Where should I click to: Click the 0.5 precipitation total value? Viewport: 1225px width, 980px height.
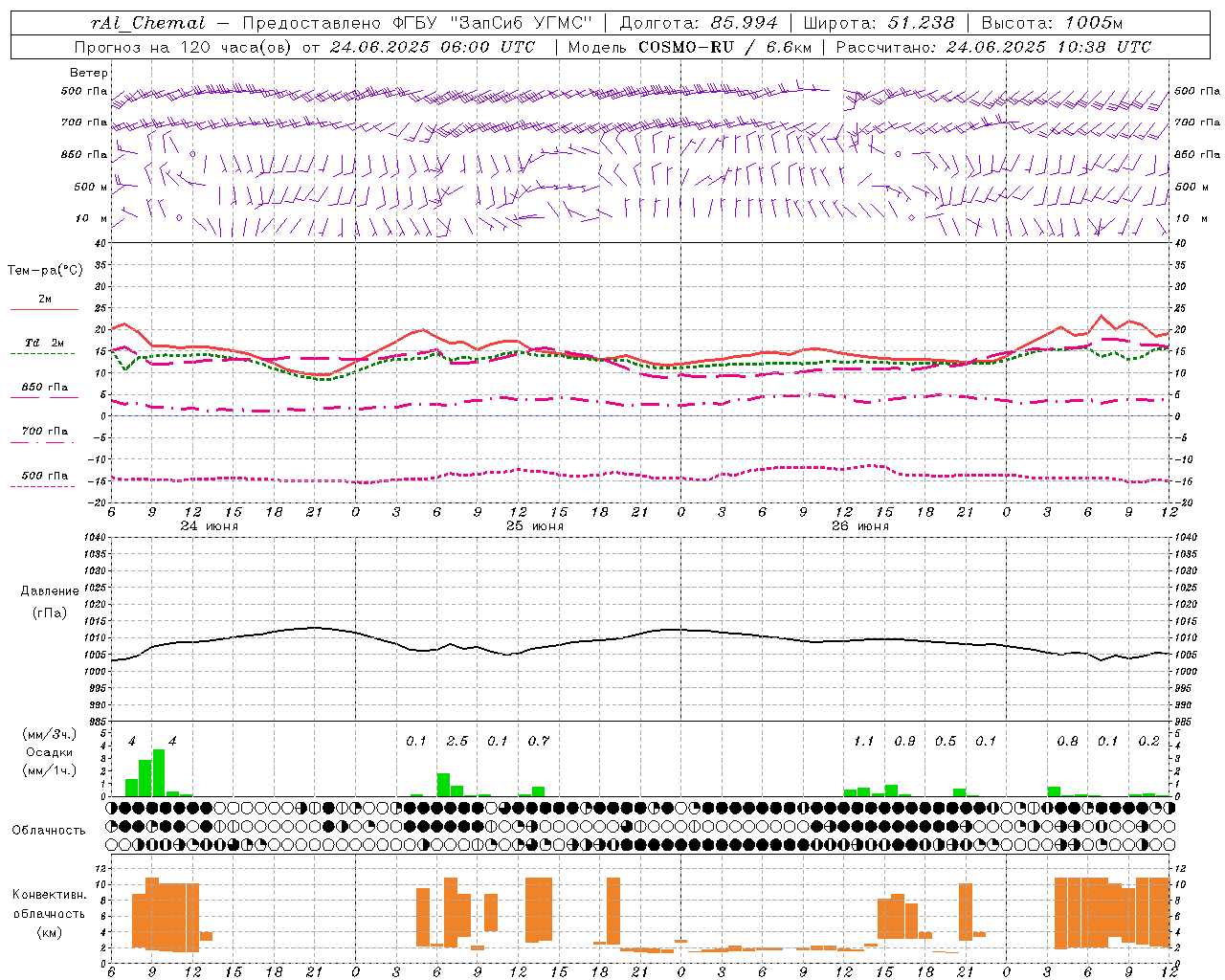946,742
